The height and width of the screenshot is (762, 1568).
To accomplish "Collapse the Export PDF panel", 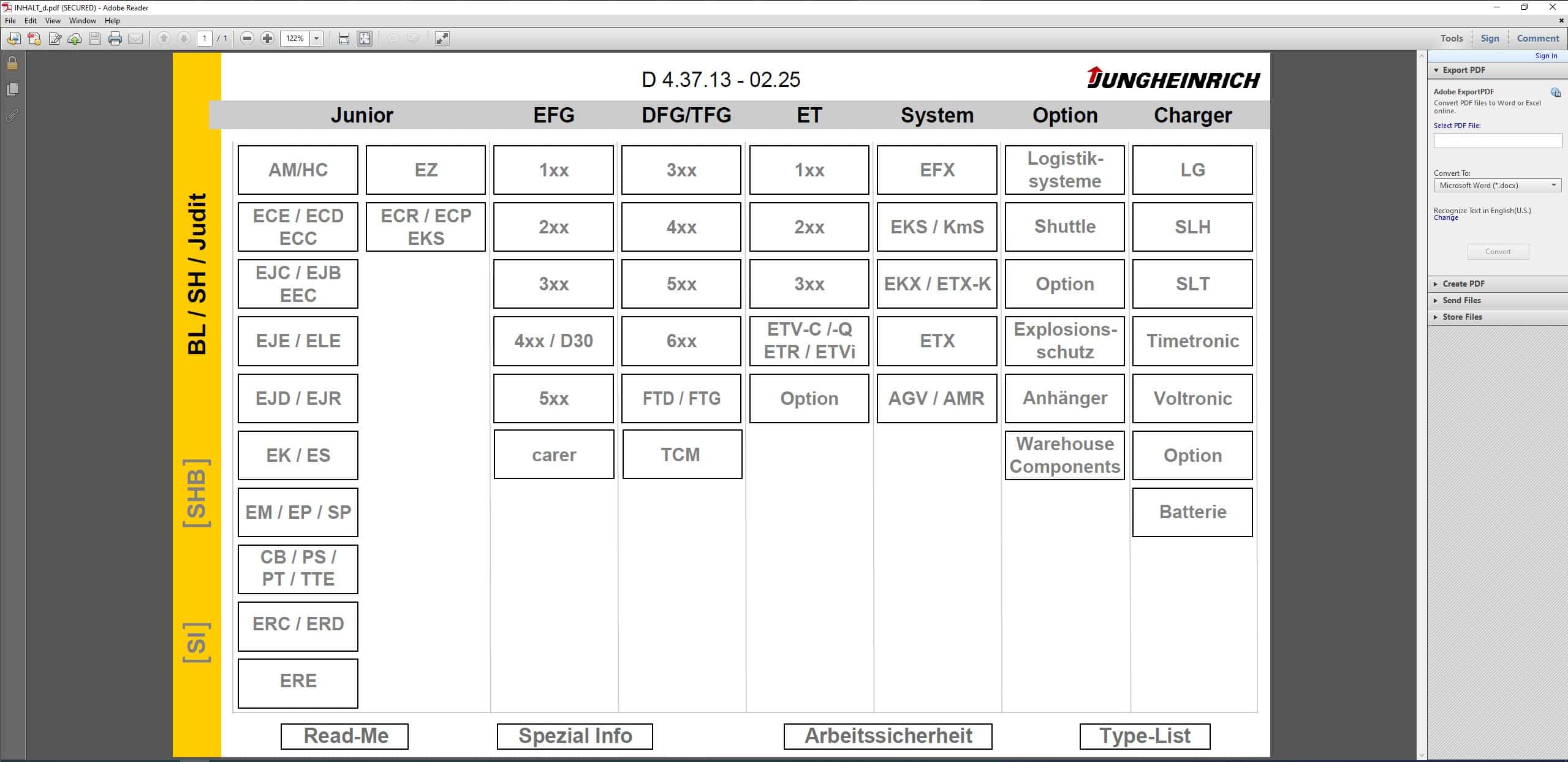I will tap(1436, 70).
